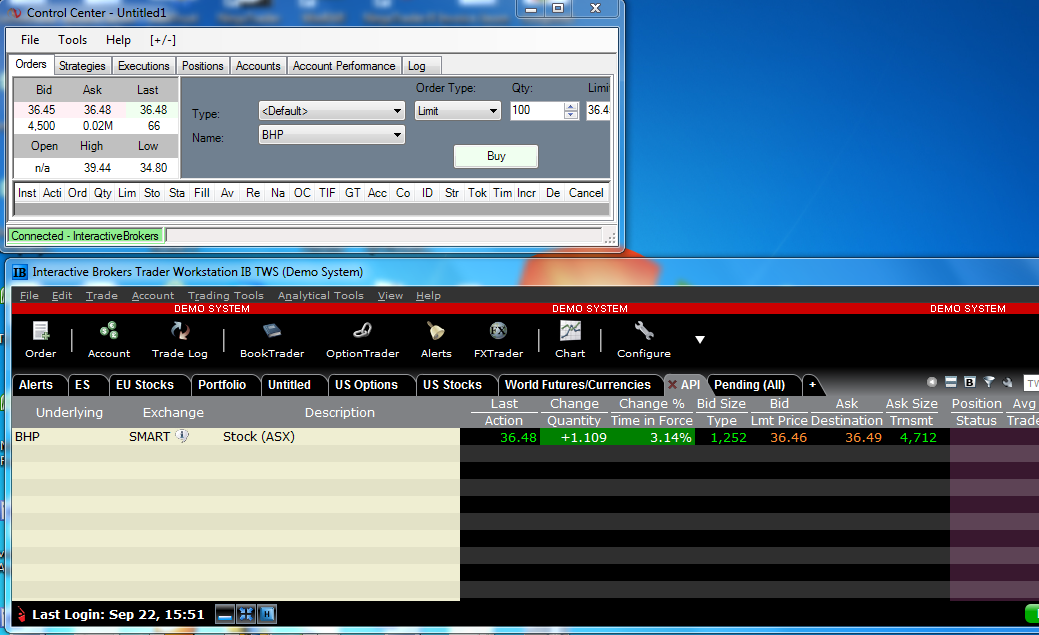
Task: Open the Trading Tools menu in TWS
Action: [x=225, y=296]
